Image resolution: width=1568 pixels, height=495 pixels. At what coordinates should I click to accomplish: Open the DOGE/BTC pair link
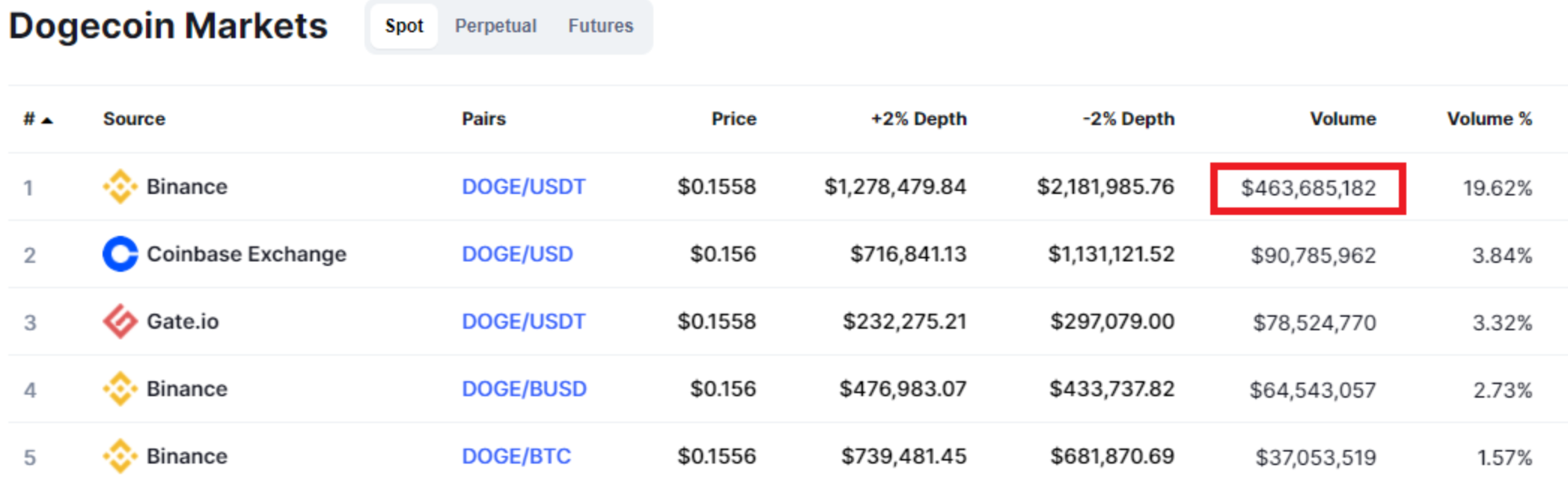[516, 456]
